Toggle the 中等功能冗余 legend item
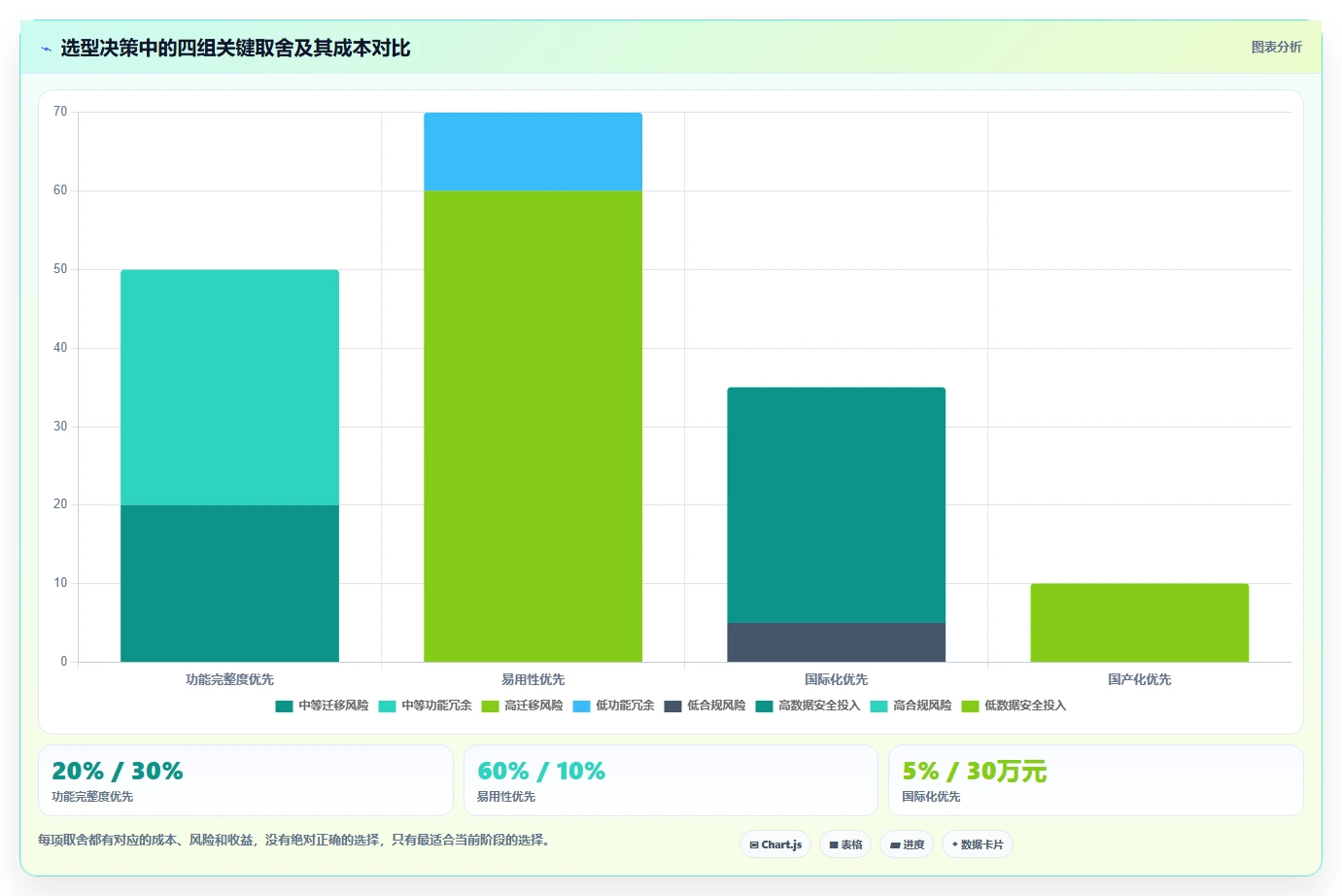Screen dimensions: 1342x896 [x=425, y=706]
